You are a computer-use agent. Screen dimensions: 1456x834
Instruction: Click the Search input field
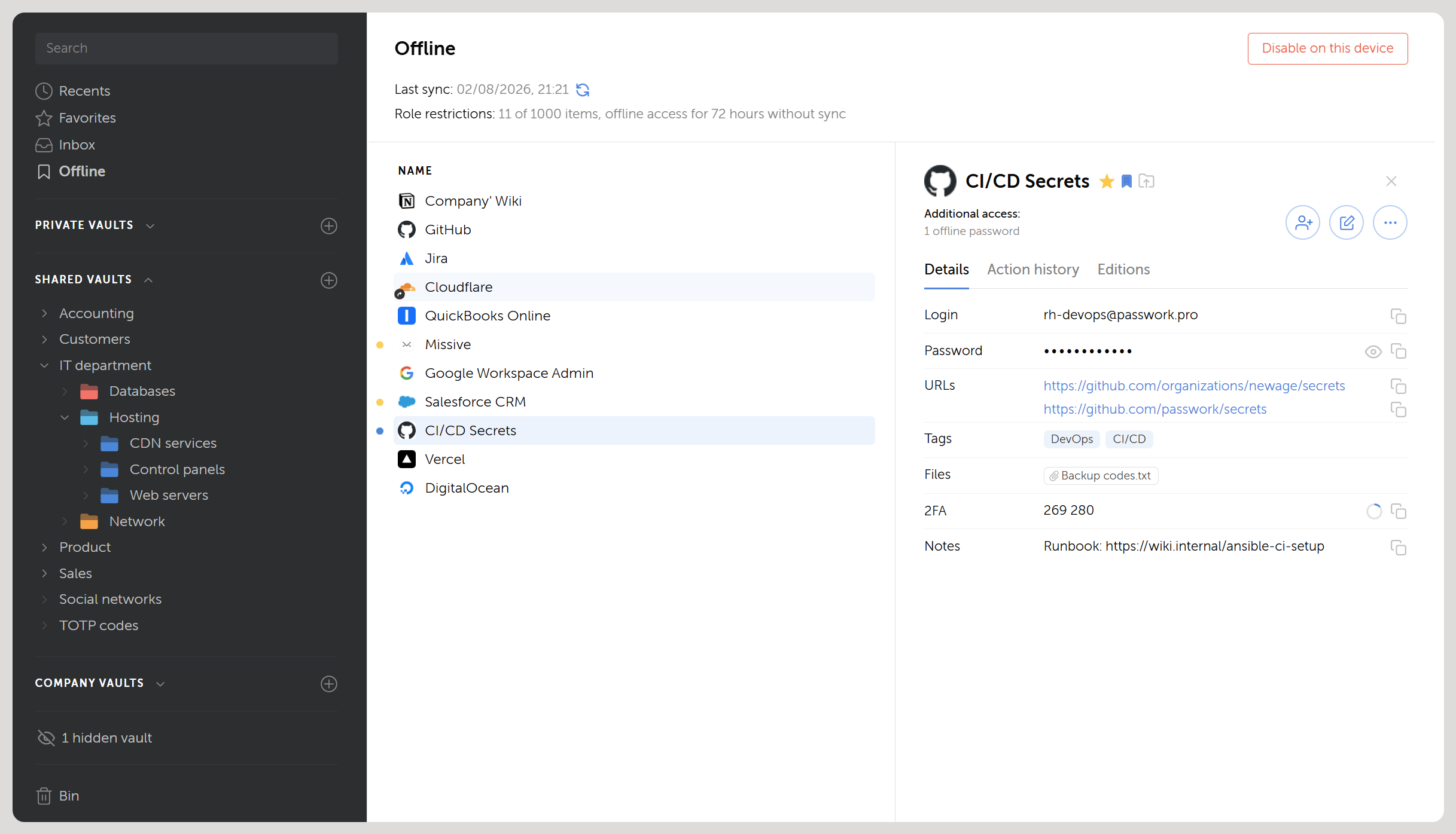(x=187, y=48)
